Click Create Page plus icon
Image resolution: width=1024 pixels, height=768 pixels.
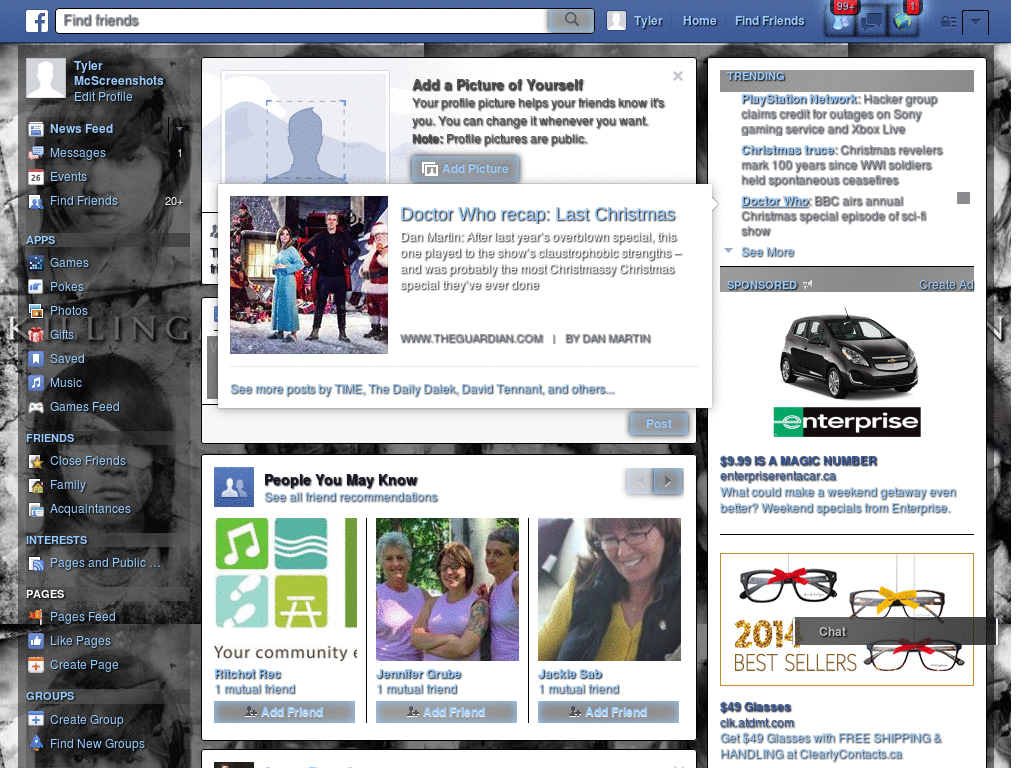[36, 665]
